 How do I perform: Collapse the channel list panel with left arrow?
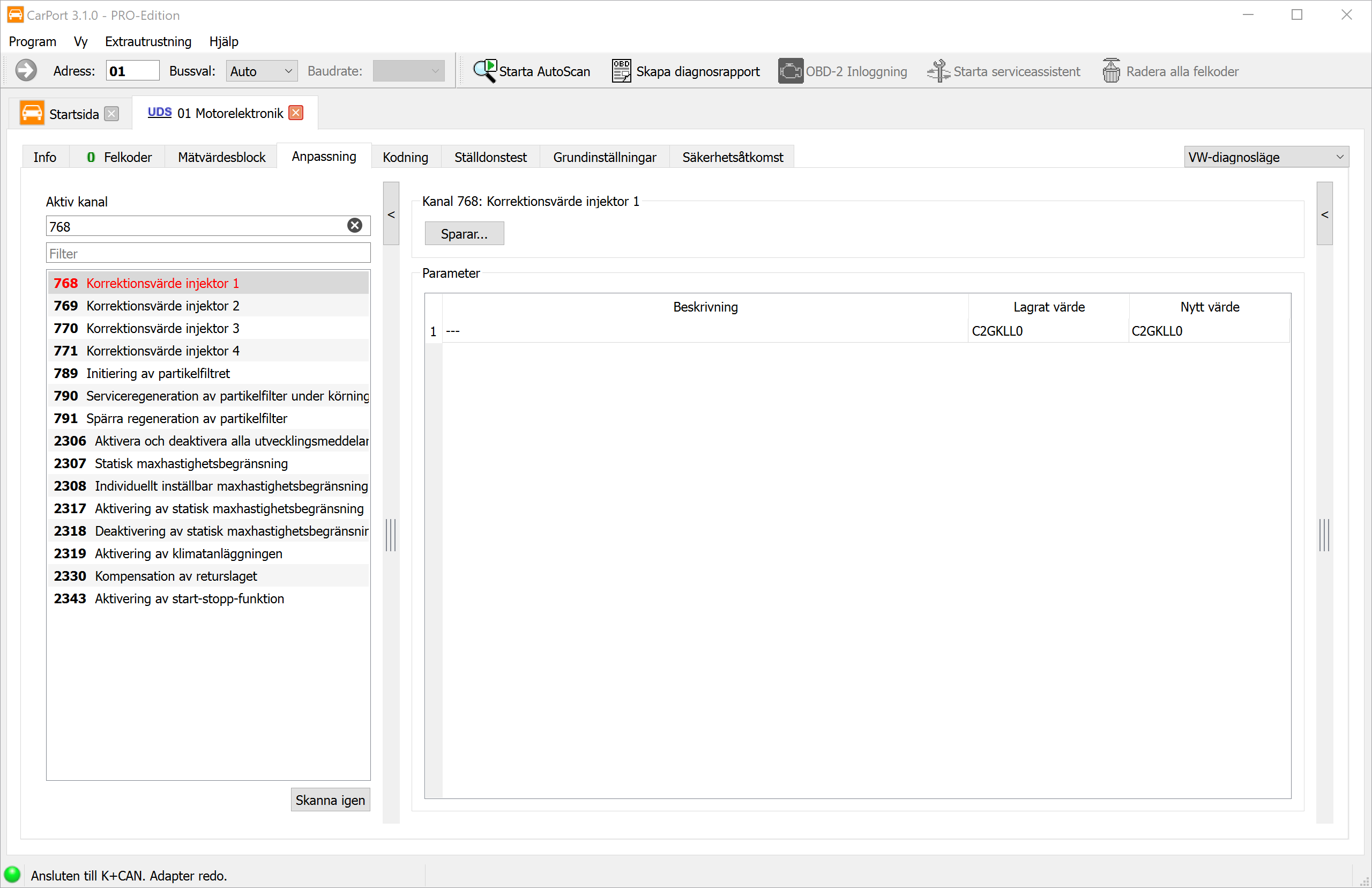click(391, 214)
